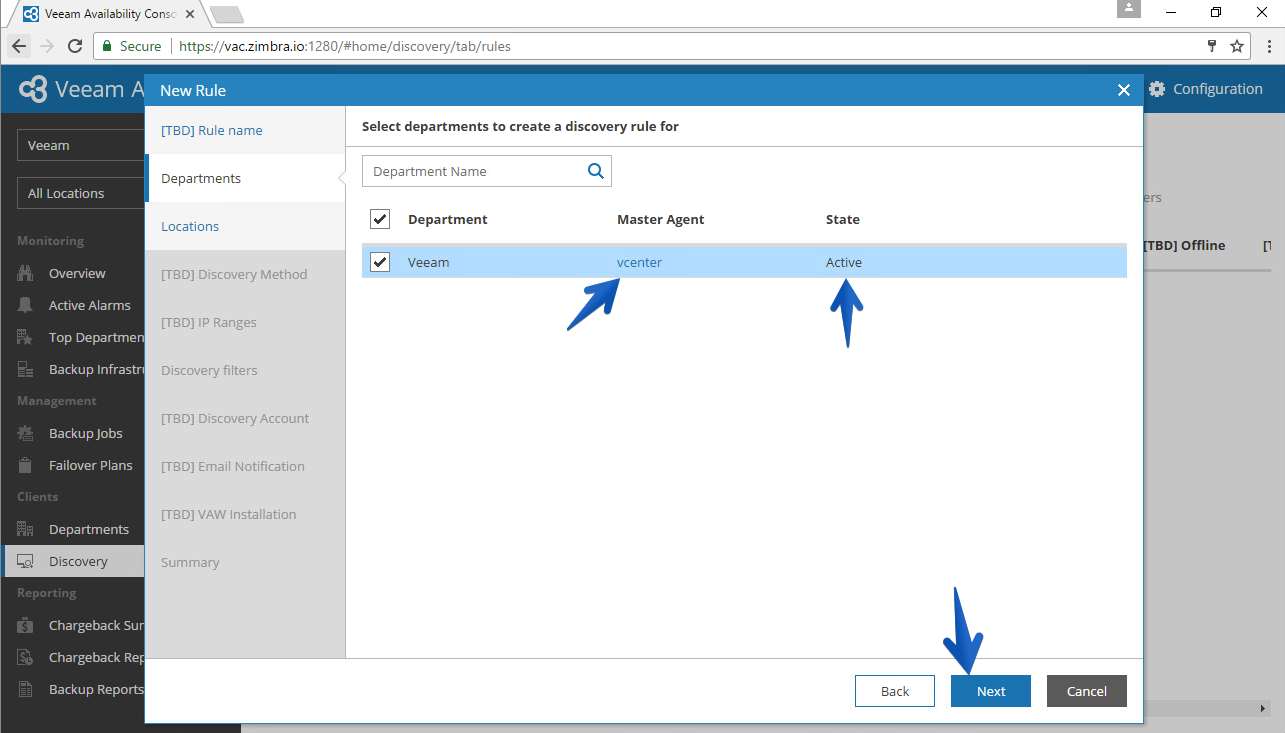Click the Chrome user profile icon
Image resolution: width=1285 pixels, height=733 pixels.
pyautogui.click(x=1130, y=9)
